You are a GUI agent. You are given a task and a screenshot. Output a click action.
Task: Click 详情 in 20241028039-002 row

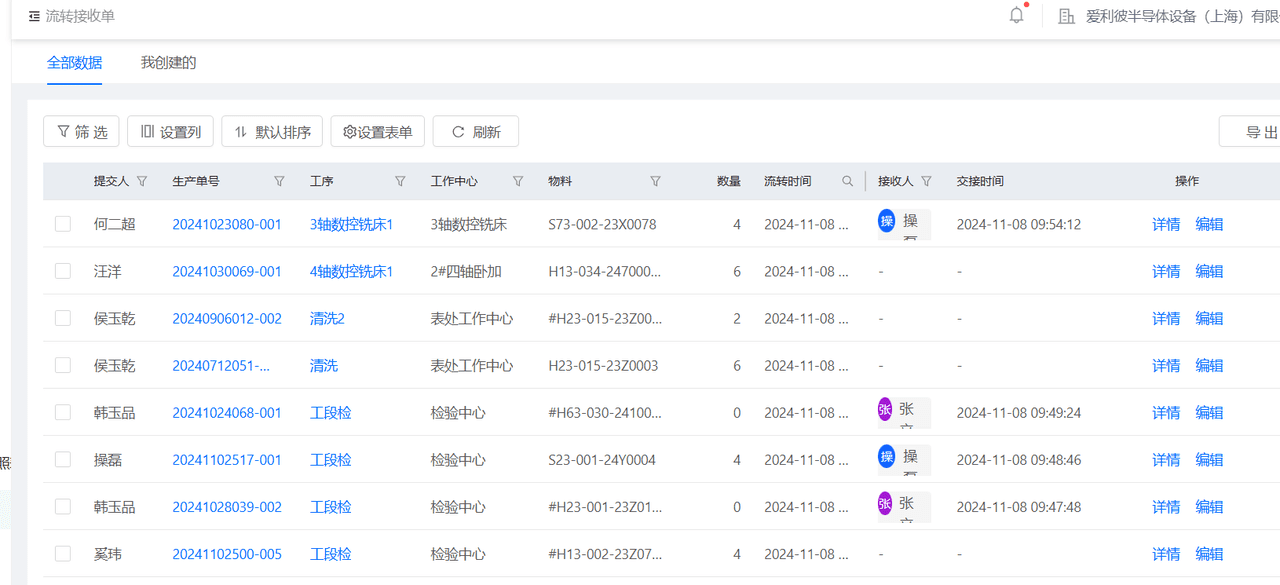tap(1166, 506)
